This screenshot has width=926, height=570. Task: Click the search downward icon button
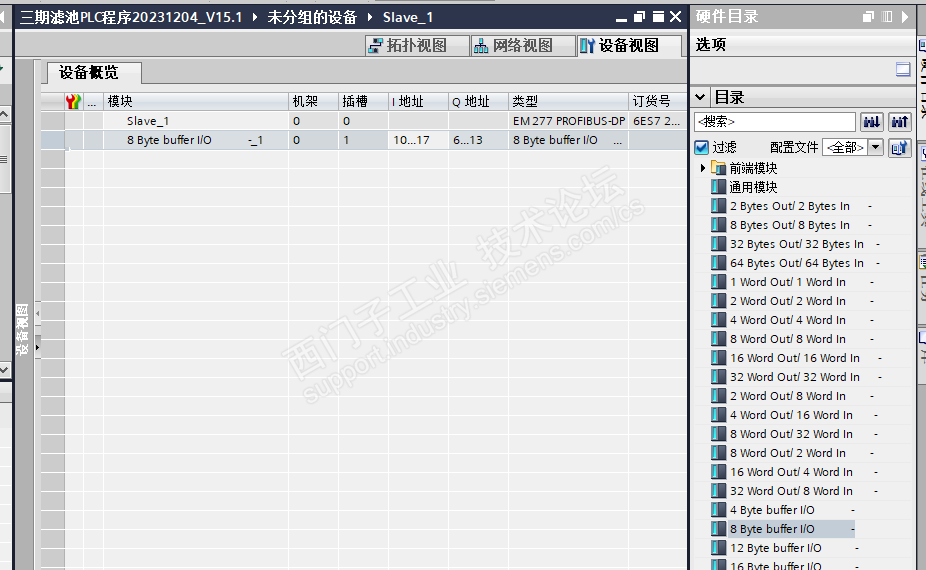[x=872, y=122]
